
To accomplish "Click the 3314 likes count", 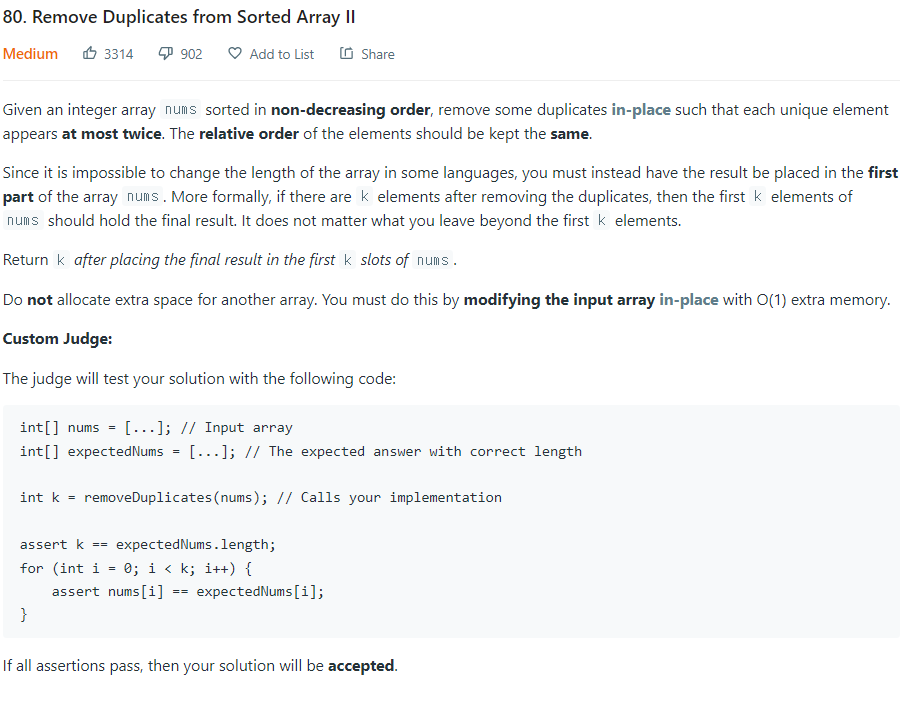I will pyautogui.click(x=119, y=54).
